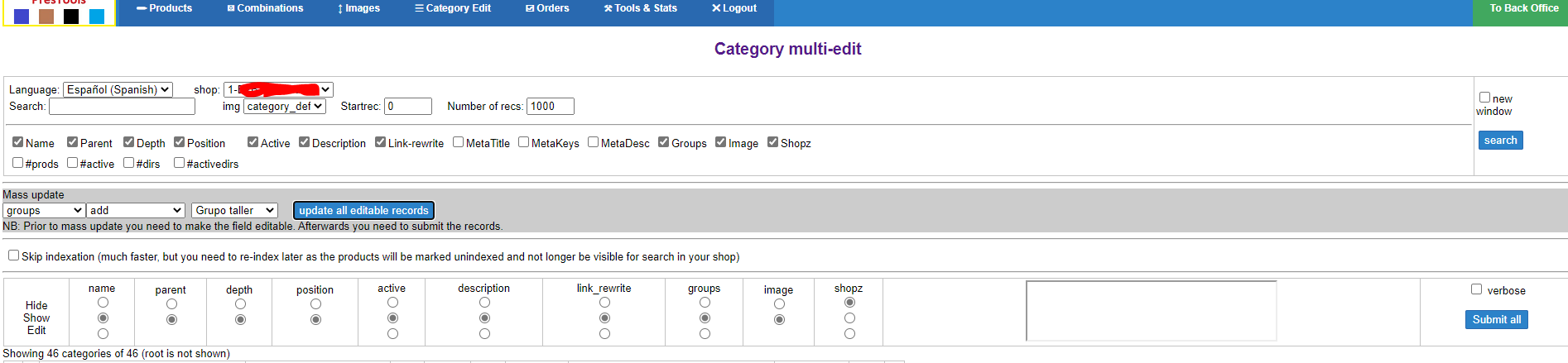Click the search button
Viewport: 1568px width, 363px height.
pyautogui.click(x=1500, y=141)
